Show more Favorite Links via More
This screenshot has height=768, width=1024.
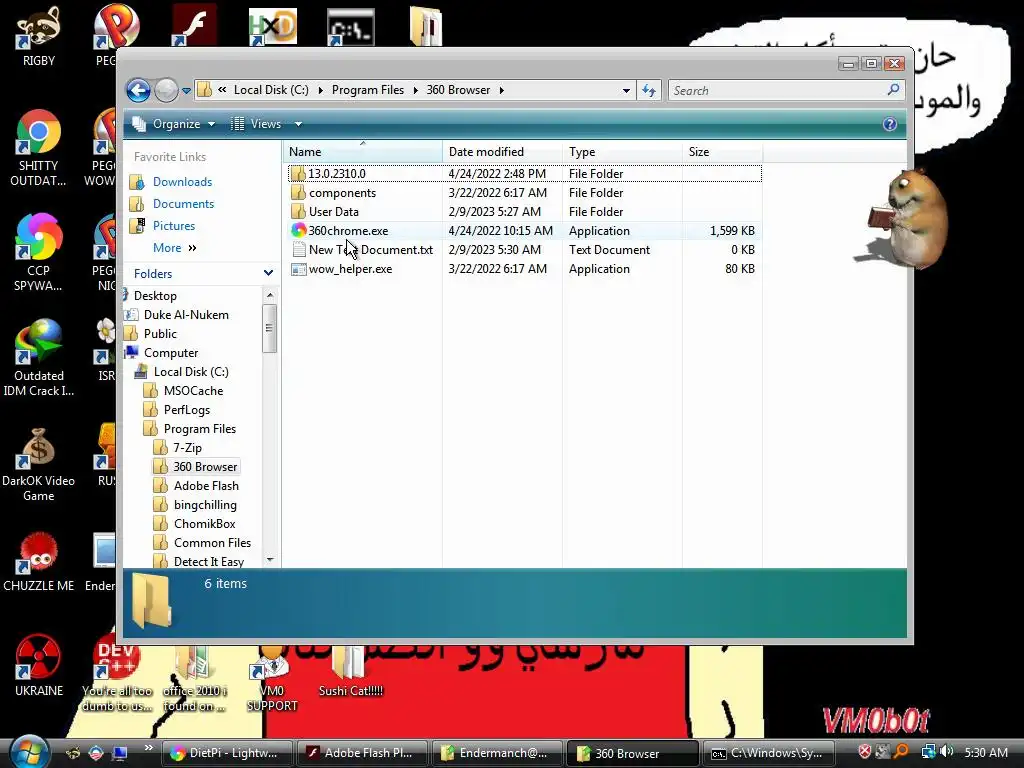(x=174, y=248)
